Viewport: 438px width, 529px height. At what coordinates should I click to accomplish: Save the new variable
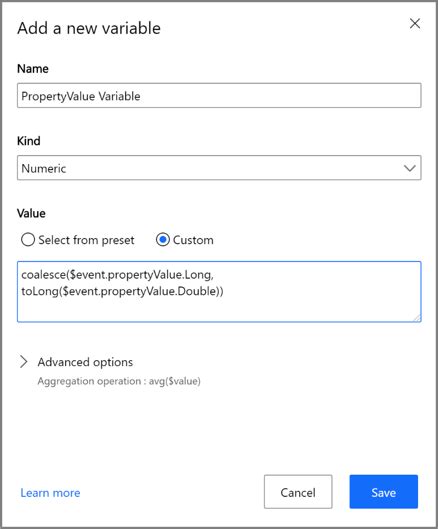point(384,492)
